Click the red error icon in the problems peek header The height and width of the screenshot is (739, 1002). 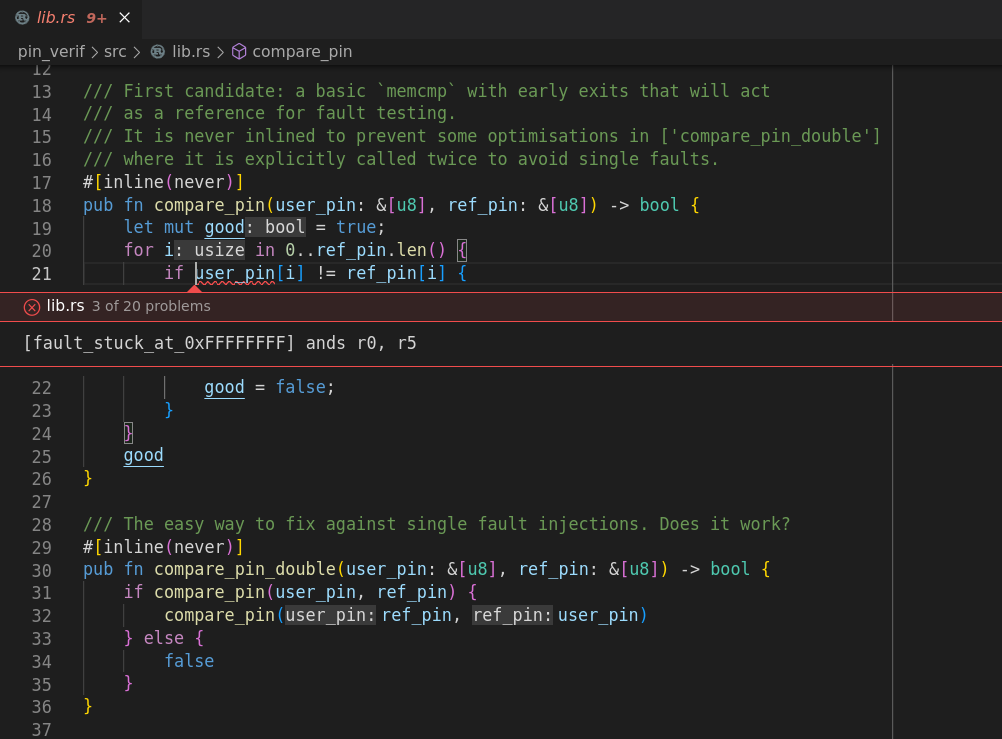pos(31,307)
